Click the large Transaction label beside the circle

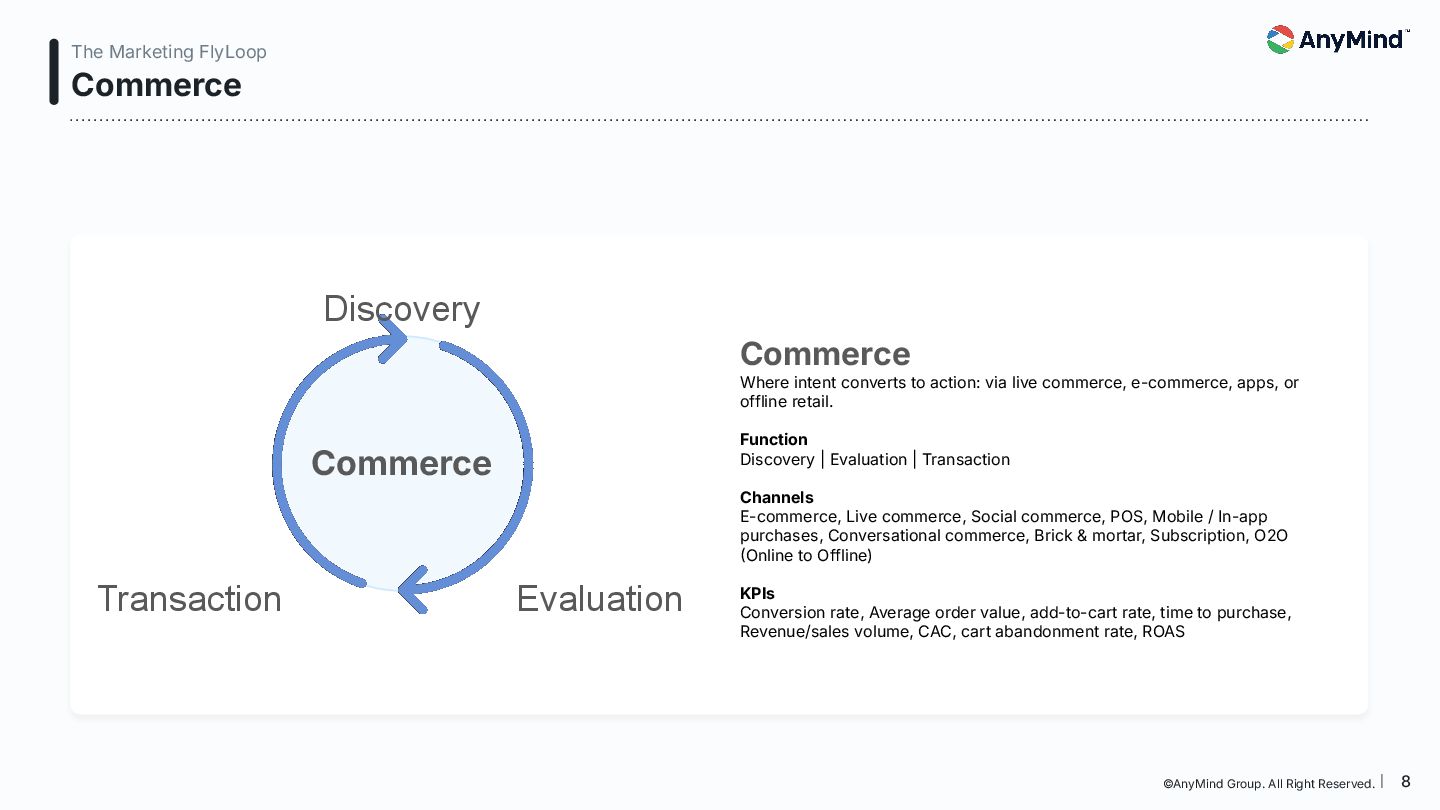[x=189, y=598]
